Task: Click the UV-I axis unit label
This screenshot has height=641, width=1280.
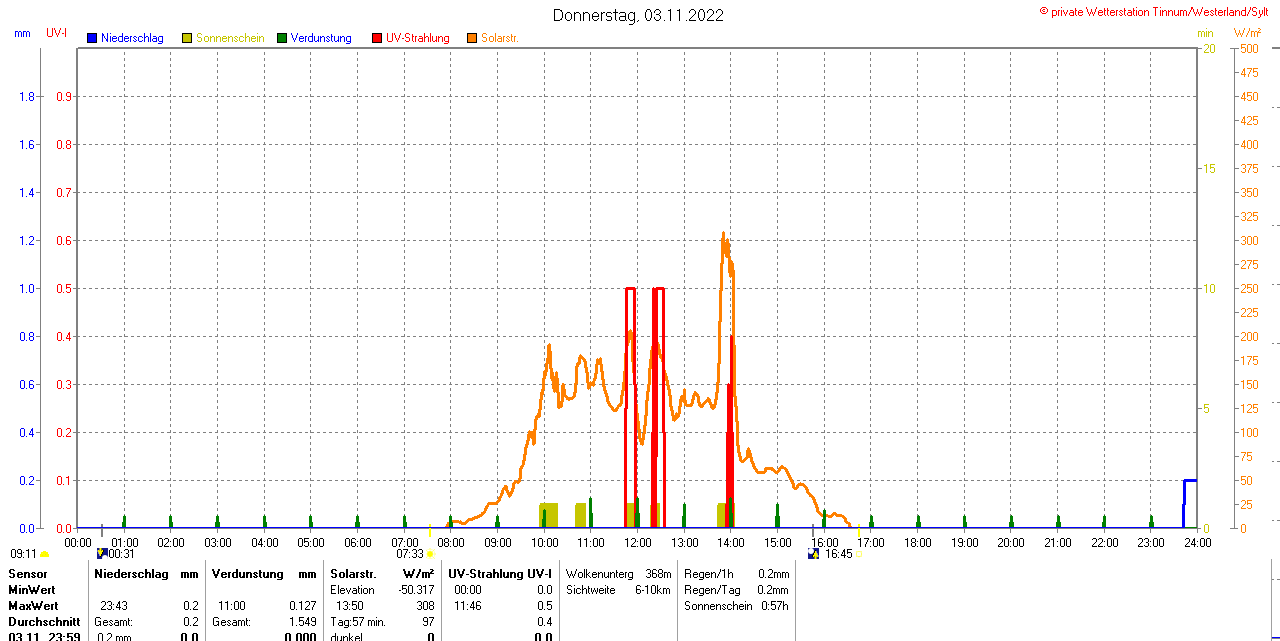Action: 57,33
